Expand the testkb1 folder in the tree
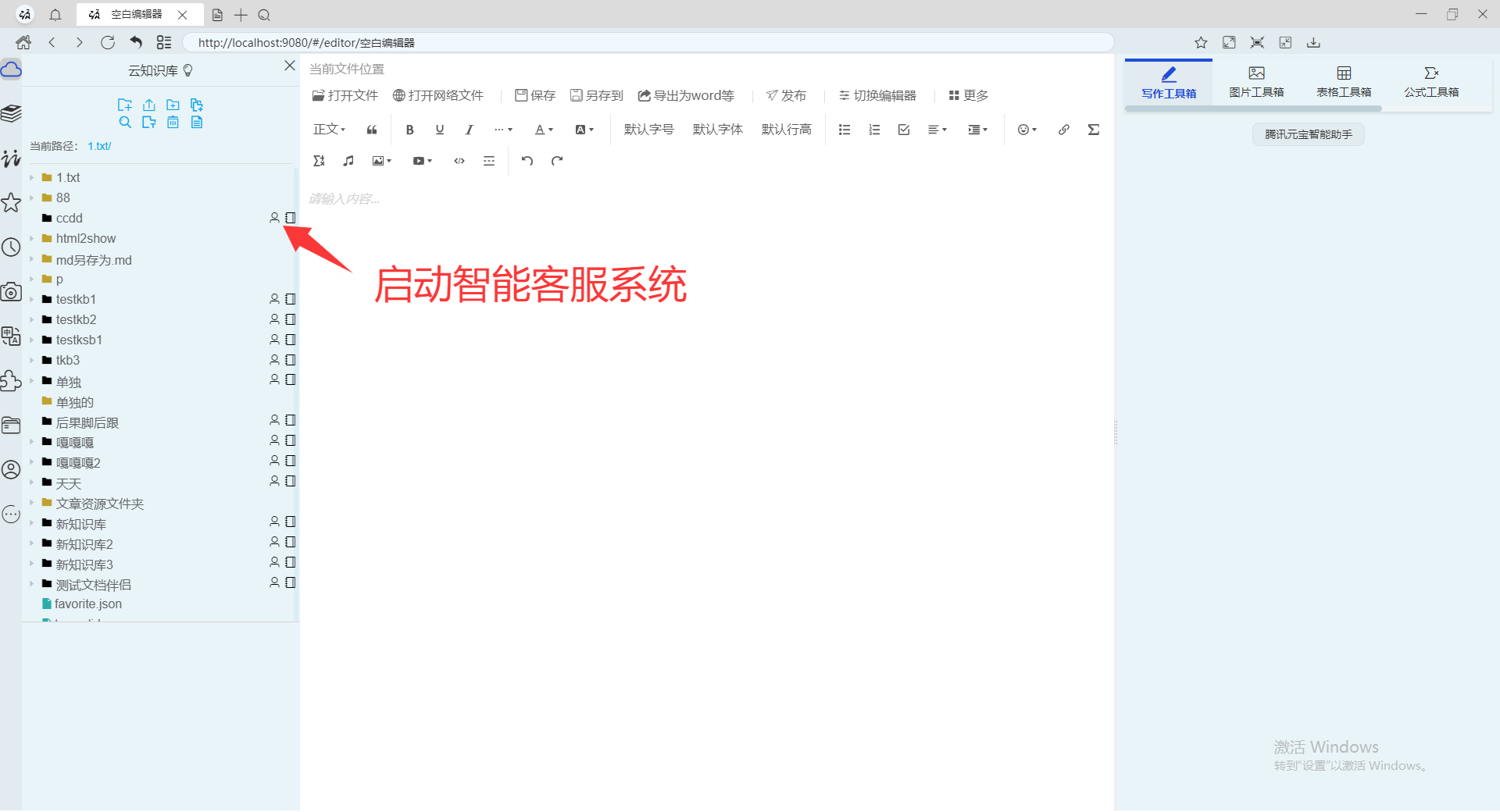 (32, 299)
